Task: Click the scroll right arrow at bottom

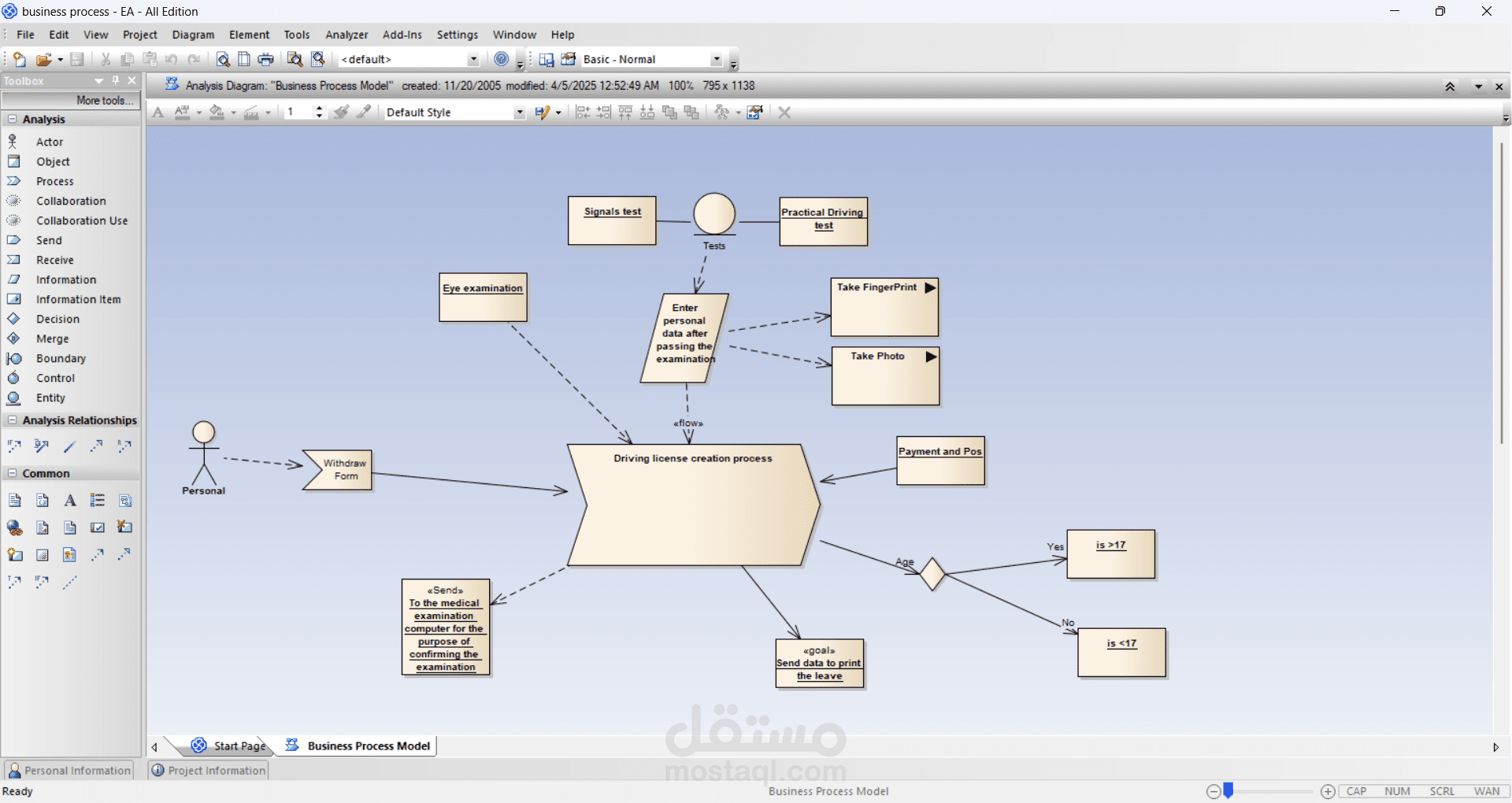Action: click(x=1495, y=747)
